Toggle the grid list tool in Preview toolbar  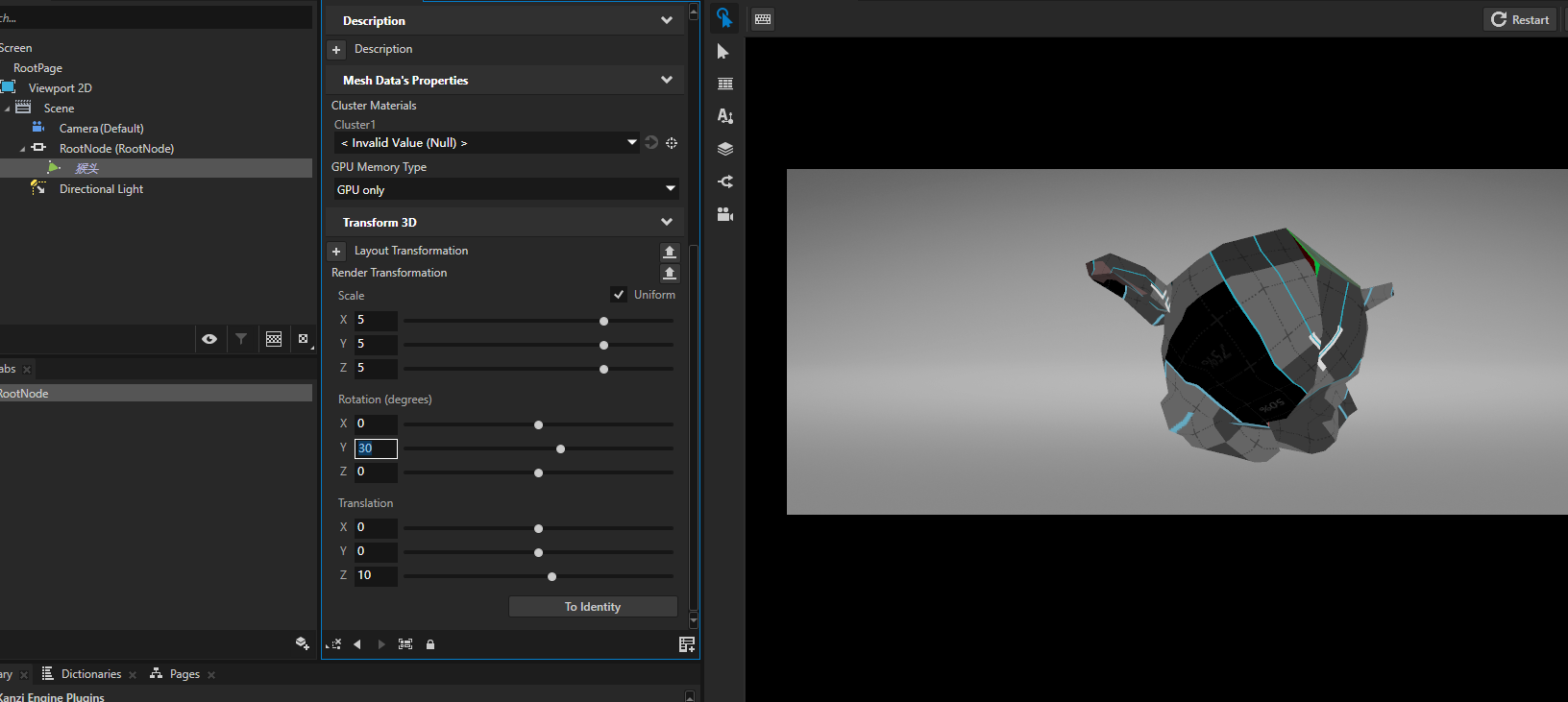point(725,85)
